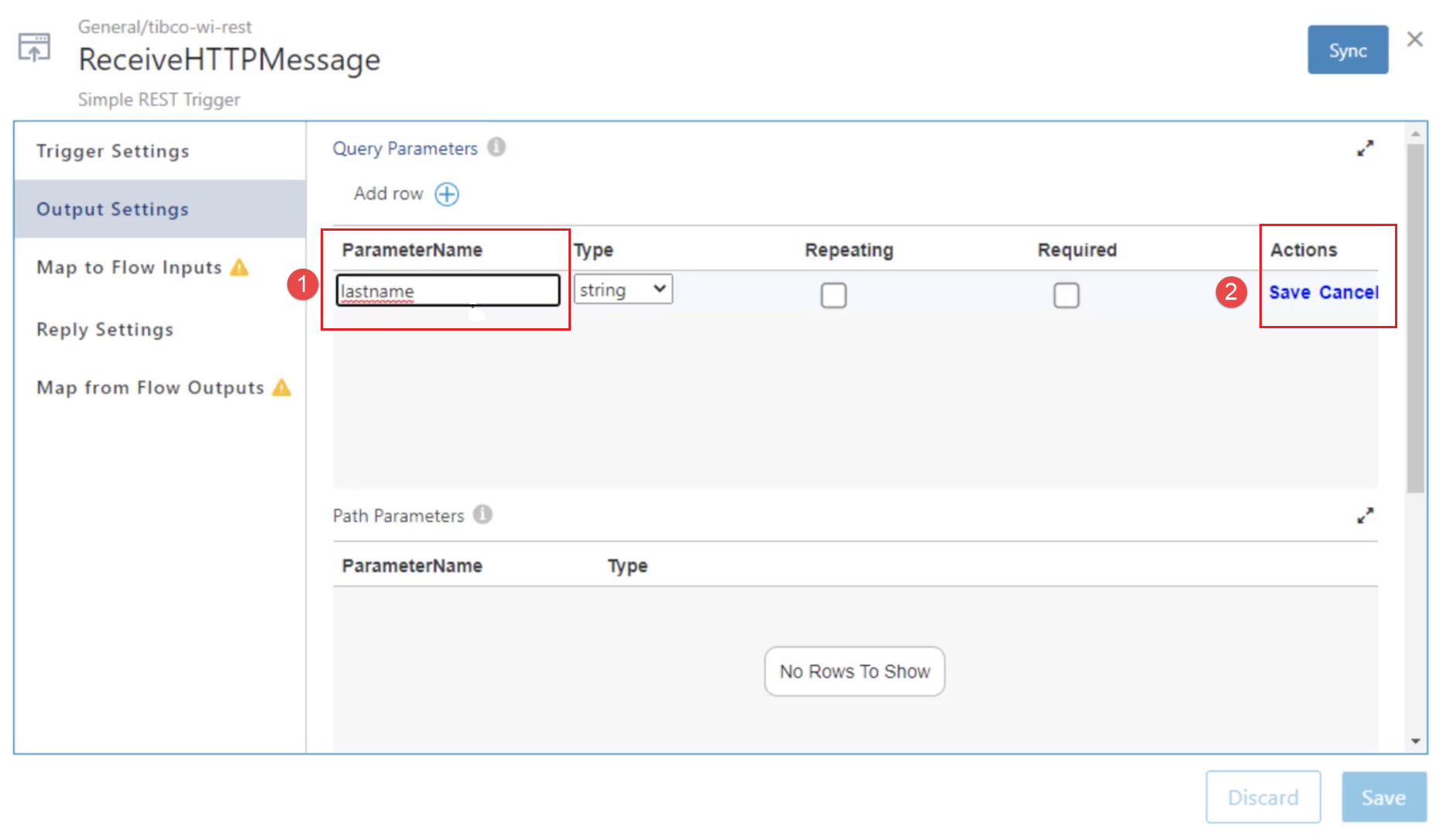Click the Map from Flow Outputs warning icon

(x=282, y=388)
